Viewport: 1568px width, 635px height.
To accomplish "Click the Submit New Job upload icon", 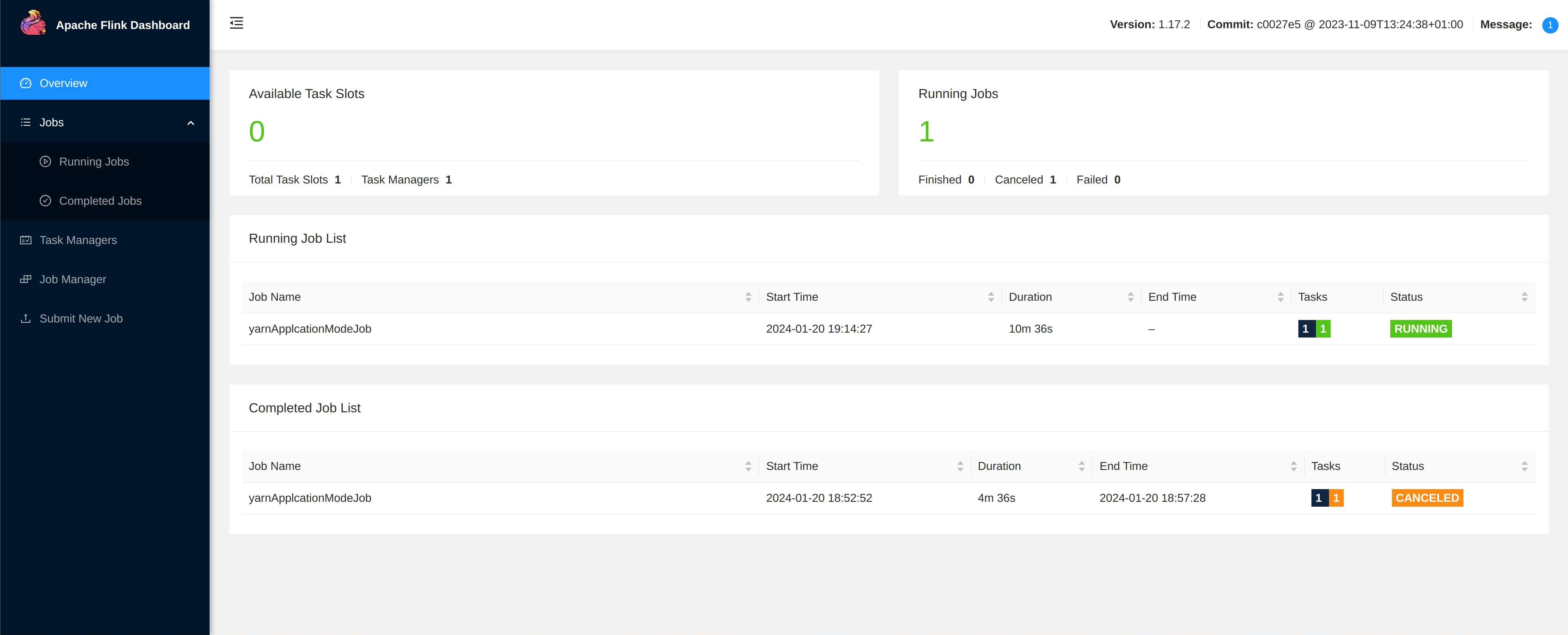I will tap(26, 318).
